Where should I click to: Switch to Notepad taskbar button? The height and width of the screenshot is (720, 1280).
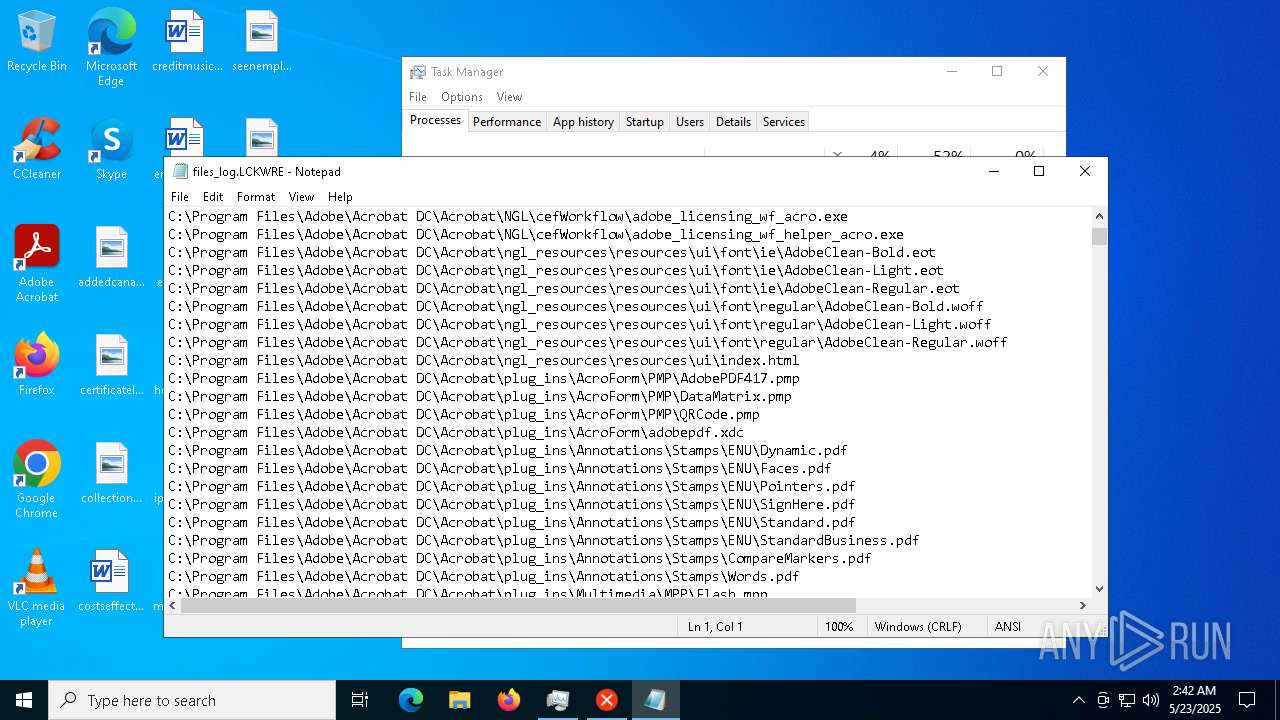pyautogui.click(x=655, y=700)
